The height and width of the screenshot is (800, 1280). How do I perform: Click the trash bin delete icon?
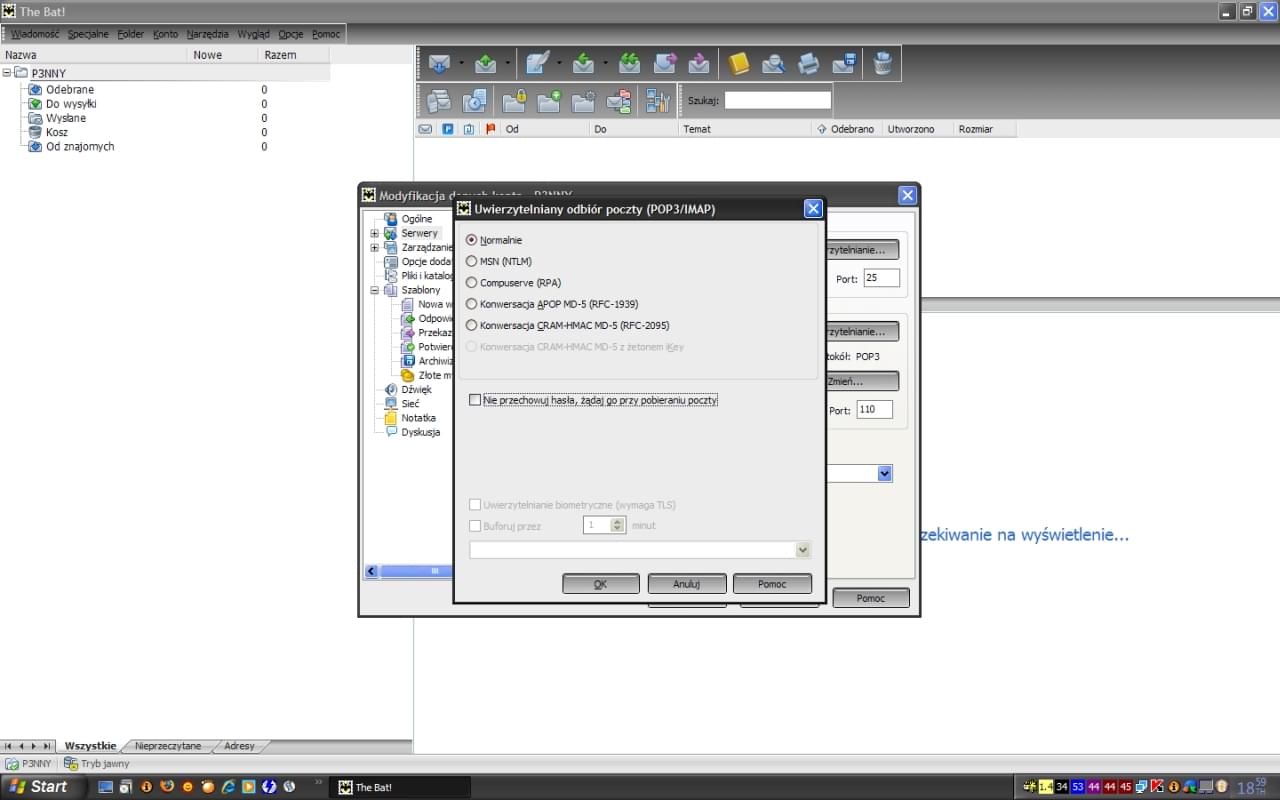coord(883,63)
